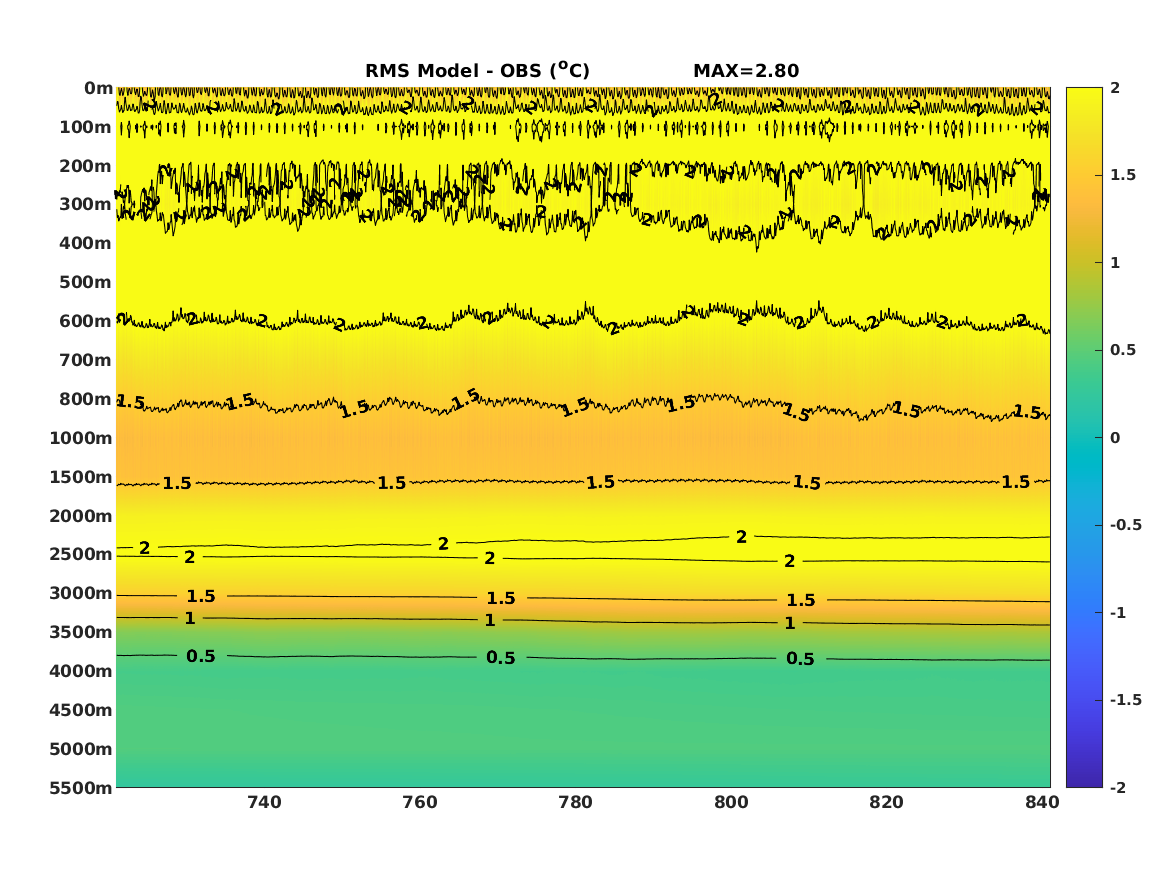
Task: Click the '400m' depth tick label
Action: 86,243
